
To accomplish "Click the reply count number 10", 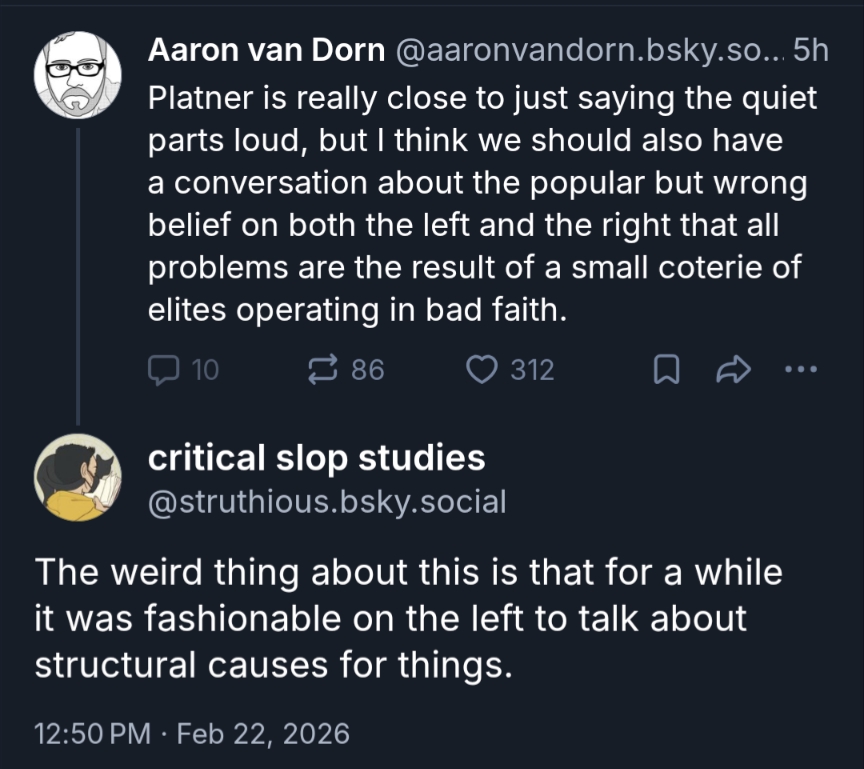I will tap(204, 370).
